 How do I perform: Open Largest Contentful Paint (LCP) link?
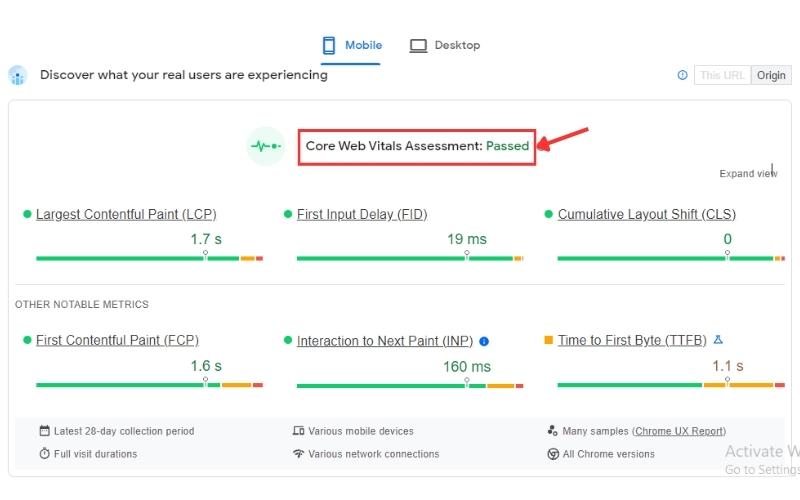(126, 214)
